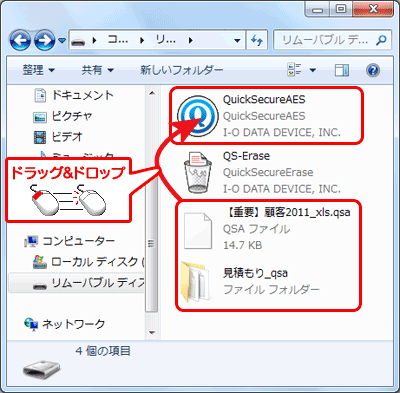Select ネットワーク in the tree
Image resolution: width=400 pixels, height=393 pixels.
tap(74, 324)
